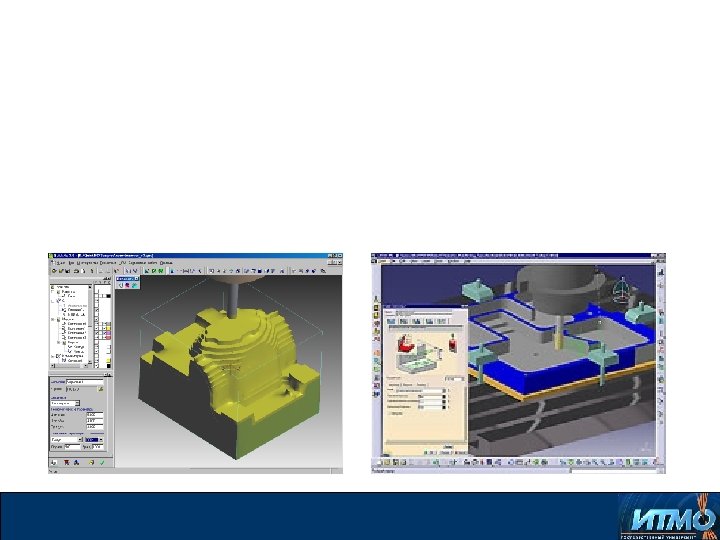Select the purple color swatch in the operations tree

109,333
